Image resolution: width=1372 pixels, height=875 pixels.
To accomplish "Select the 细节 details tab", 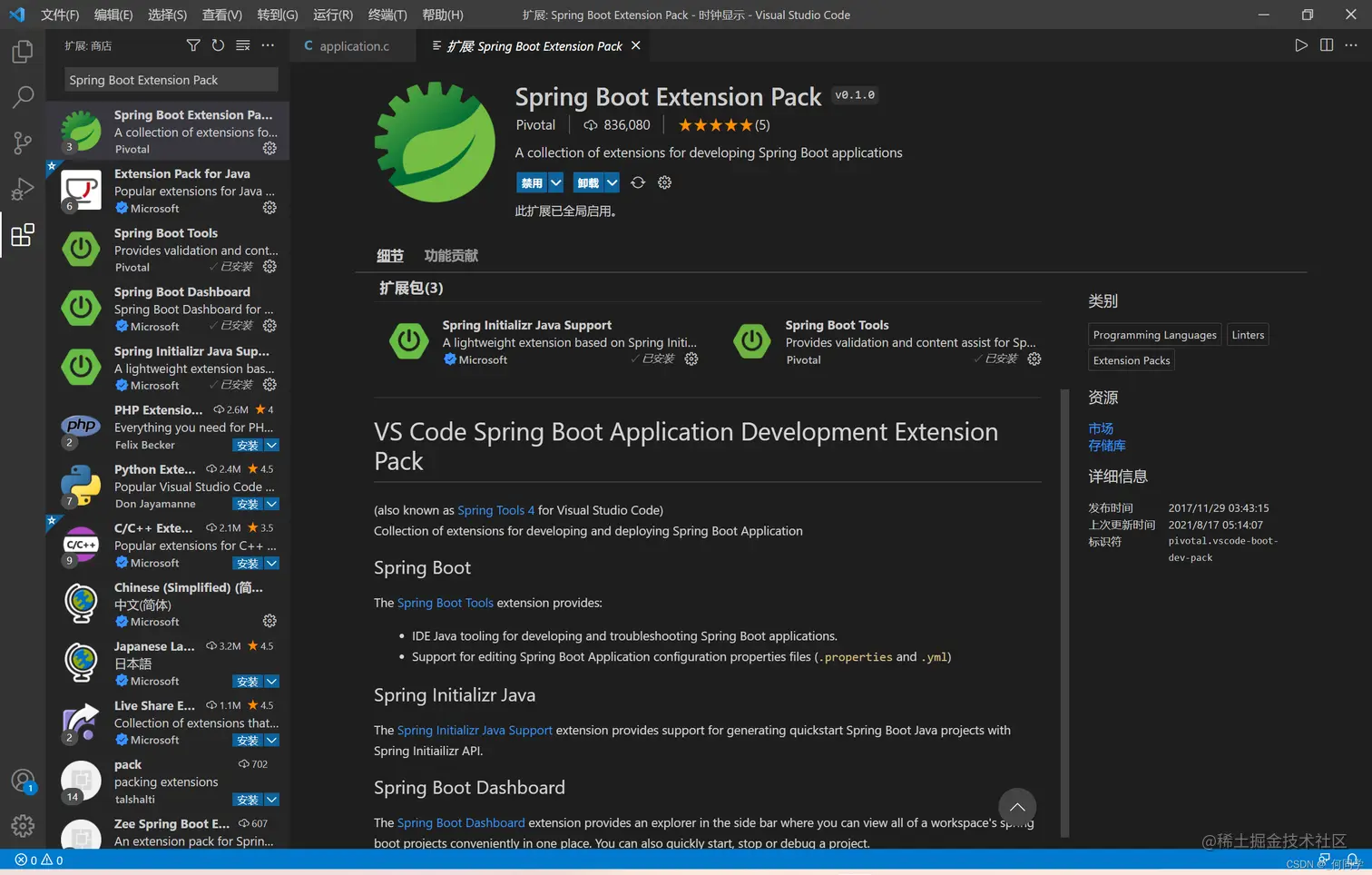I will coord(390,256).
